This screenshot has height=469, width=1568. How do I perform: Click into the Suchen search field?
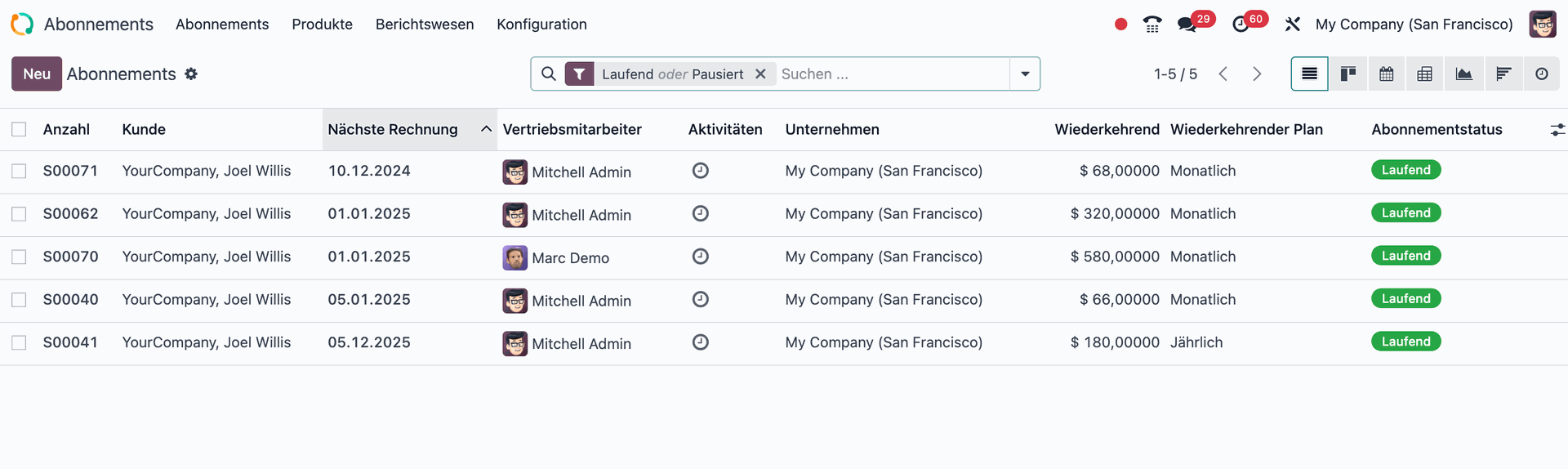pos(890,74)
